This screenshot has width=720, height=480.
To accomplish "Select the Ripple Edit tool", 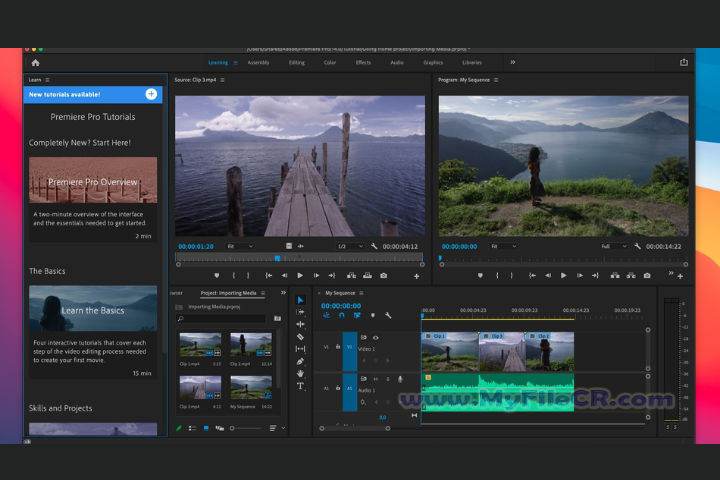I will (300, 324).
